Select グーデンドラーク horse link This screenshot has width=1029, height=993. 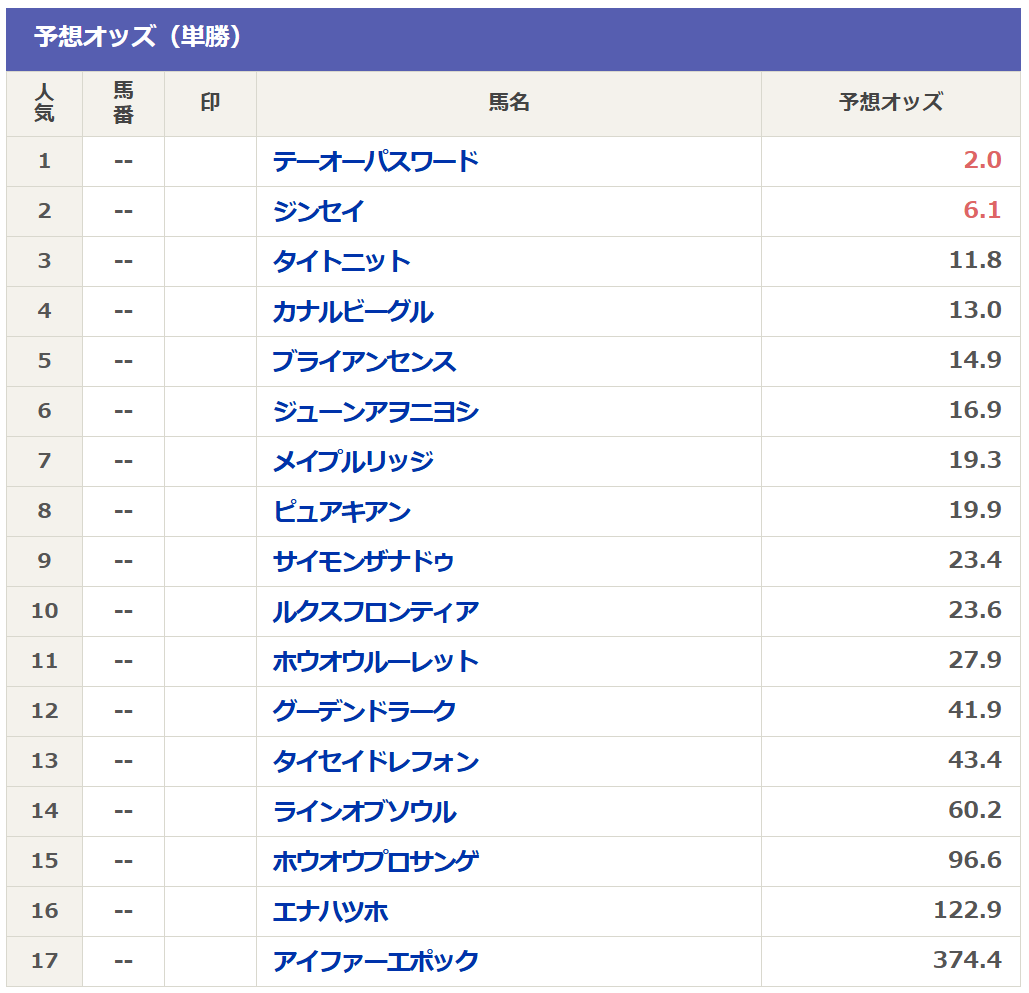[364, 712]
